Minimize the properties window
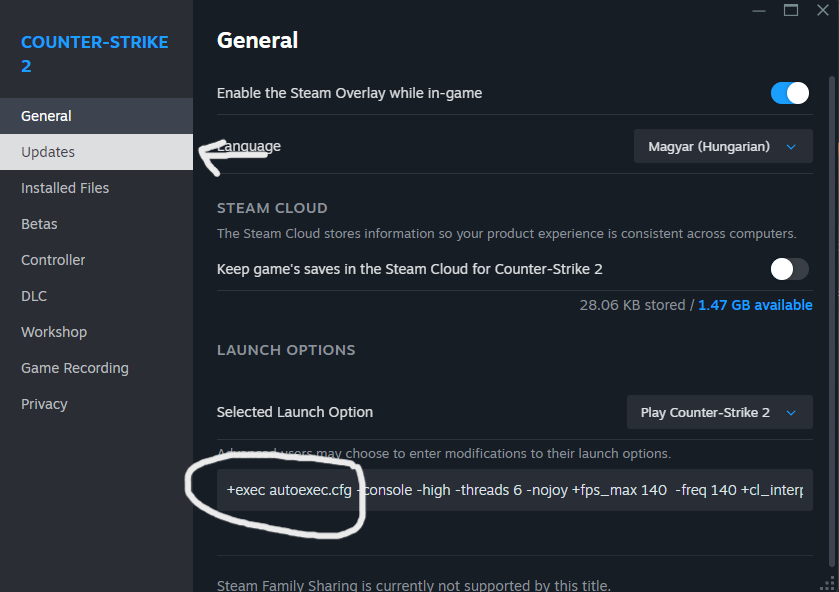 pos(759,11)
